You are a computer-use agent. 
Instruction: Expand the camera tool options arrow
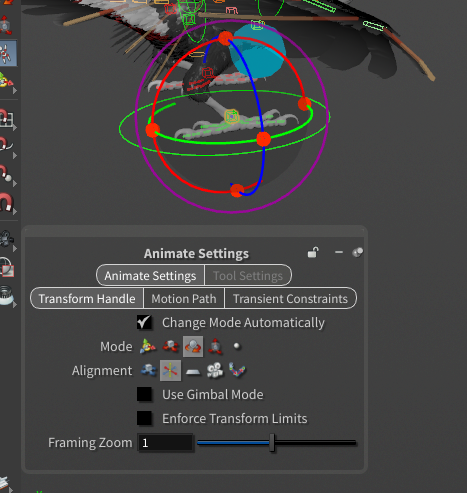point(15,248)
